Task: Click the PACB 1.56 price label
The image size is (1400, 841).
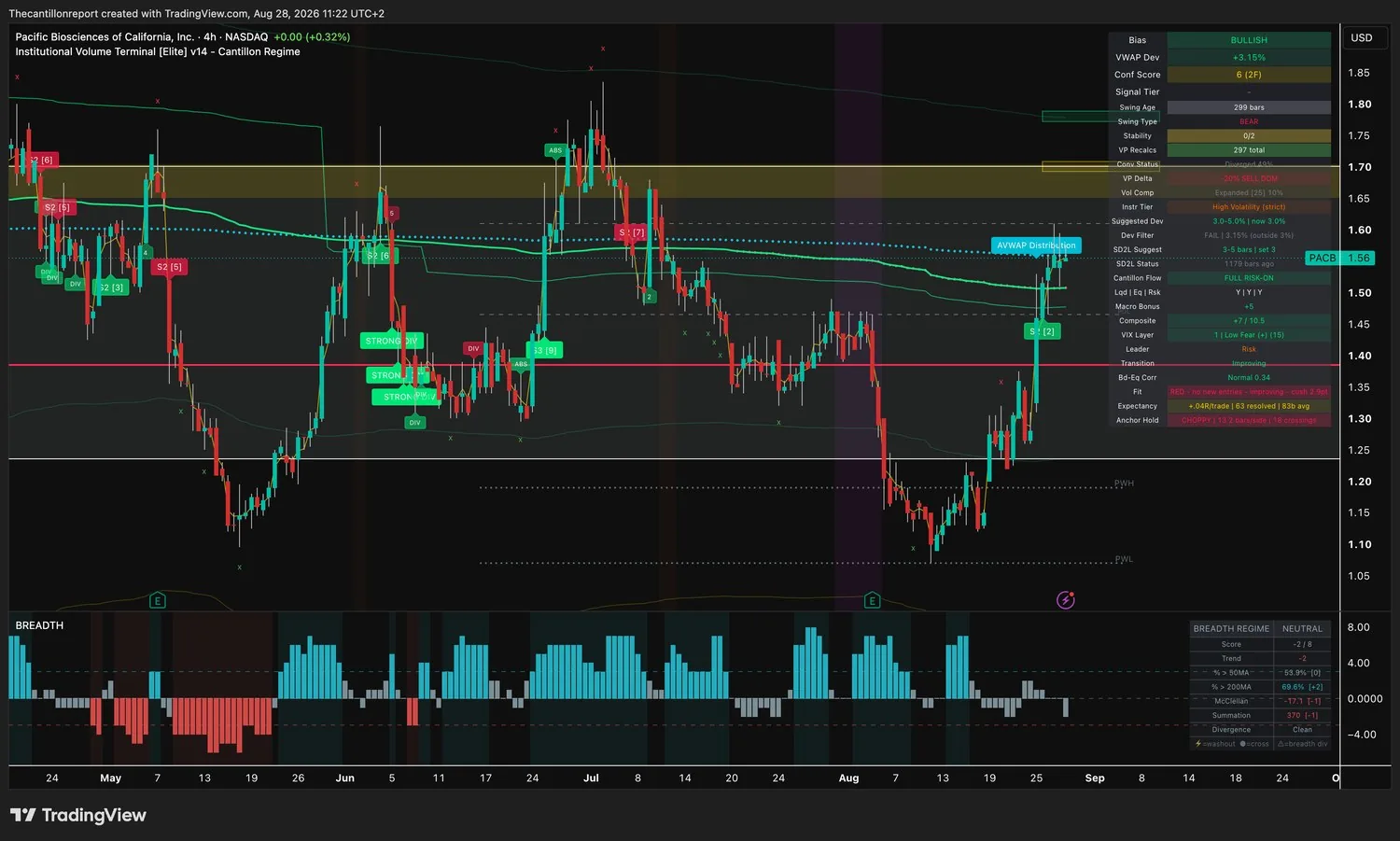Action: click(x=1339, y=258)
